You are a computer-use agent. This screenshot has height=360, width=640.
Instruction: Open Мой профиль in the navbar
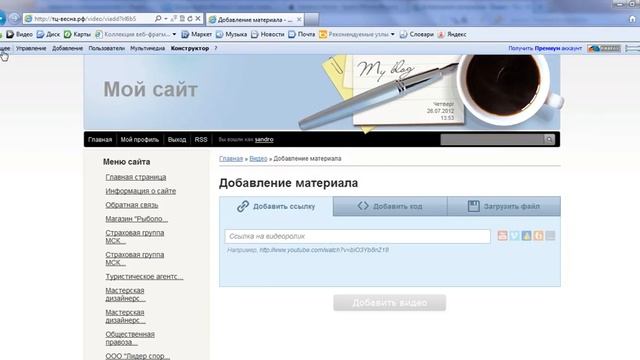(x=140, y=140)
